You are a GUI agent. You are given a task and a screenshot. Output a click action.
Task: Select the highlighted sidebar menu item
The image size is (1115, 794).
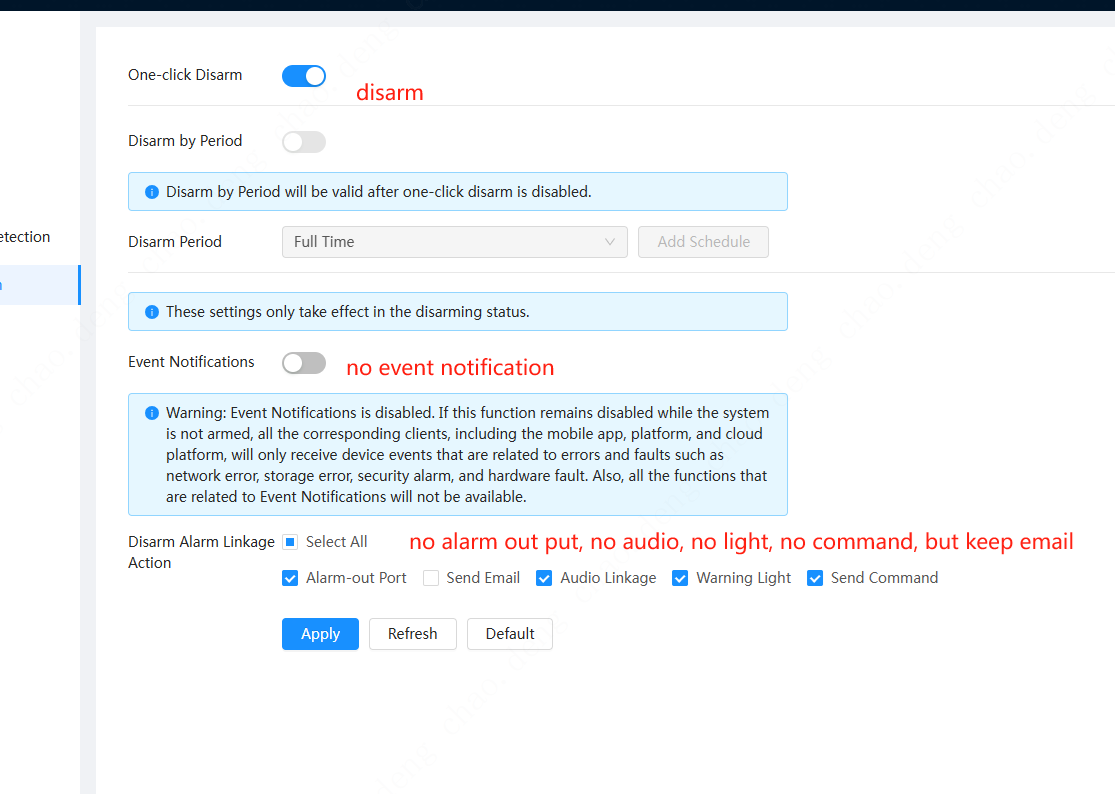click(x=38, y=285)
